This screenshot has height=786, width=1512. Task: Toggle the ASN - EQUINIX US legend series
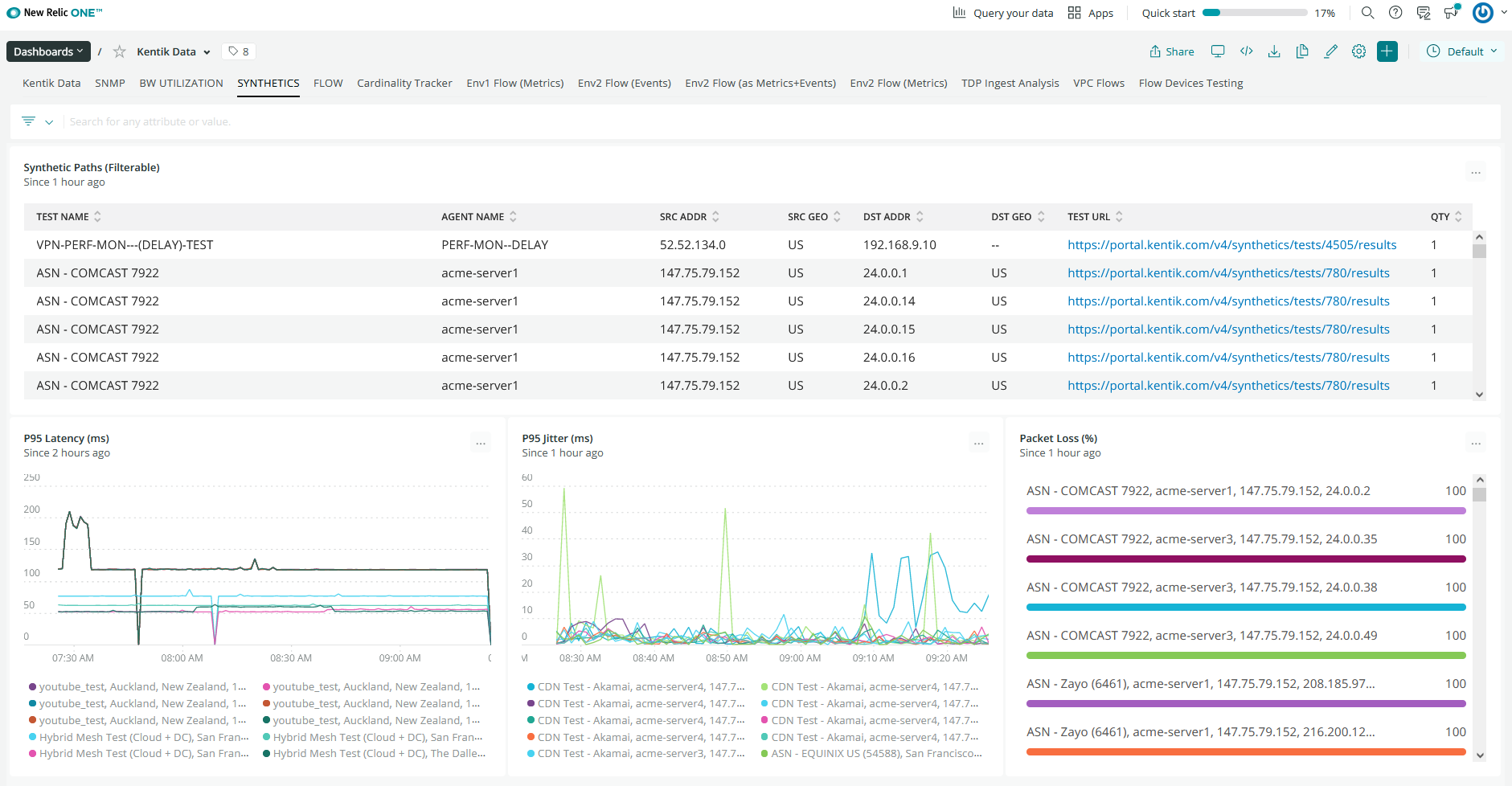click(x=871, y=754)
